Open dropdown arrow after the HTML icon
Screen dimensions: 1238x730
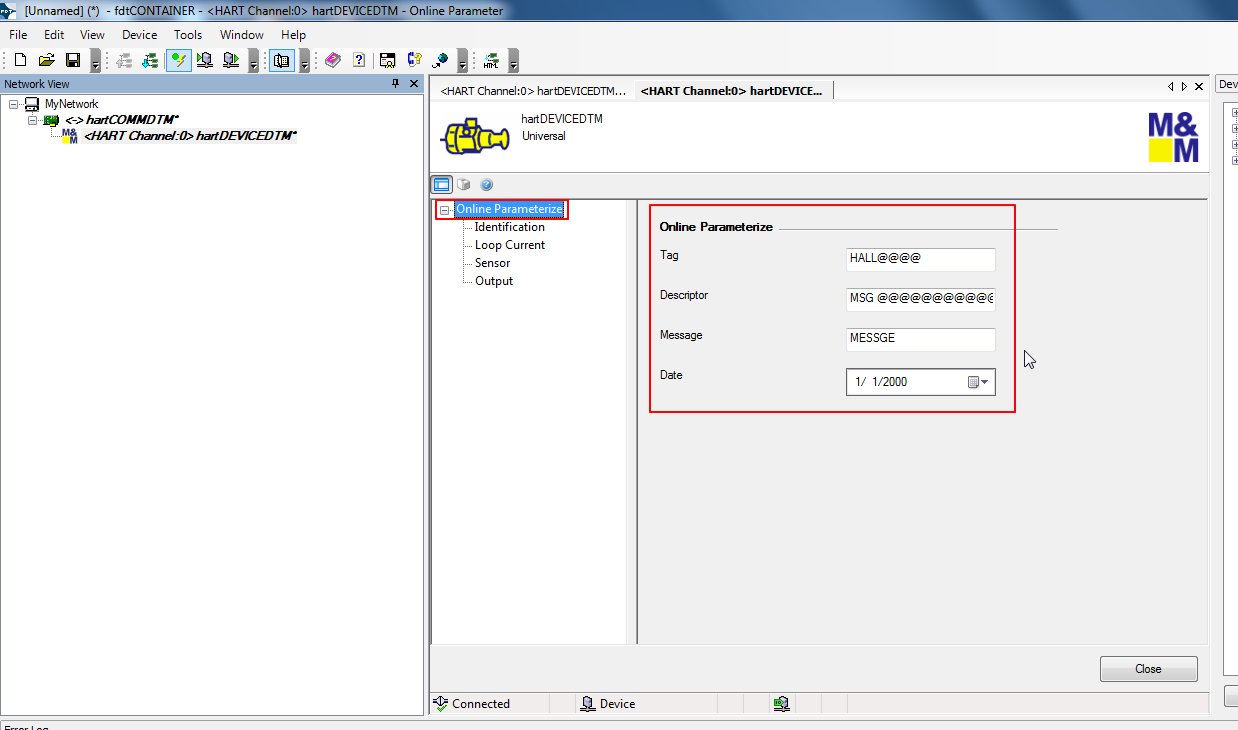(513, 62)
